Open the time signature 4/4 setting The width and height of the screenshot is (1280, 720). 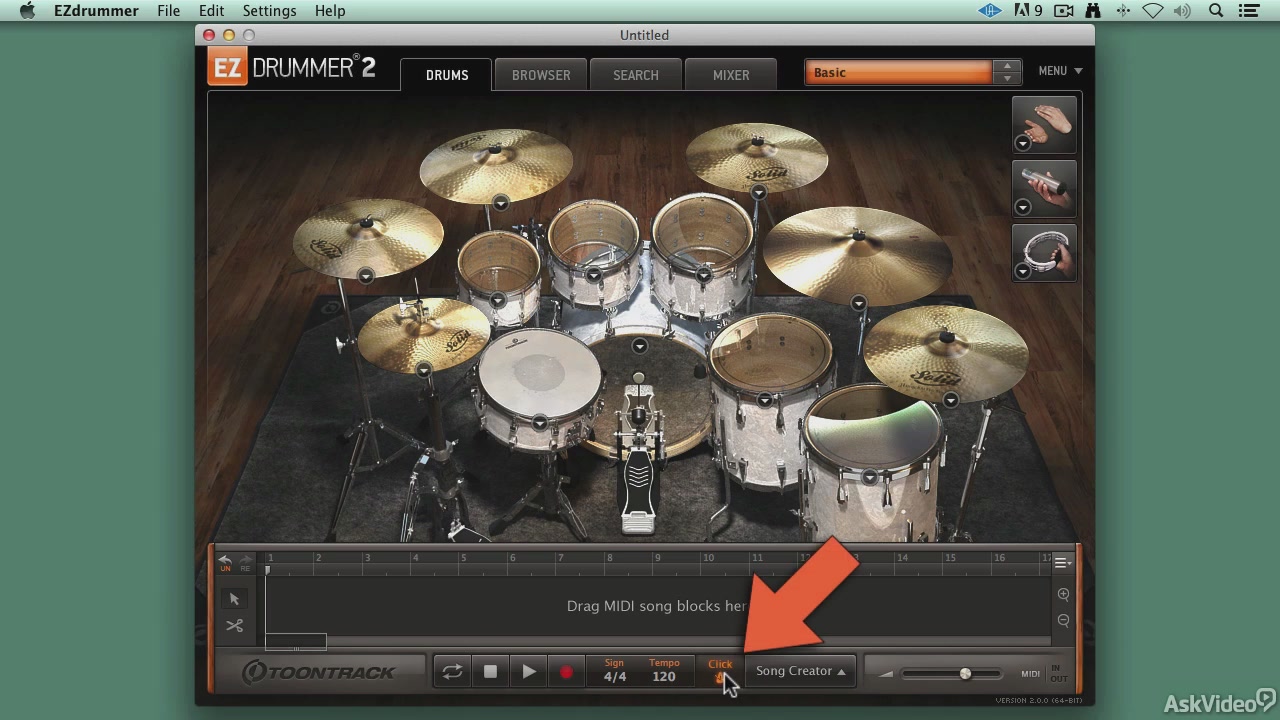(x=614, y=671)
